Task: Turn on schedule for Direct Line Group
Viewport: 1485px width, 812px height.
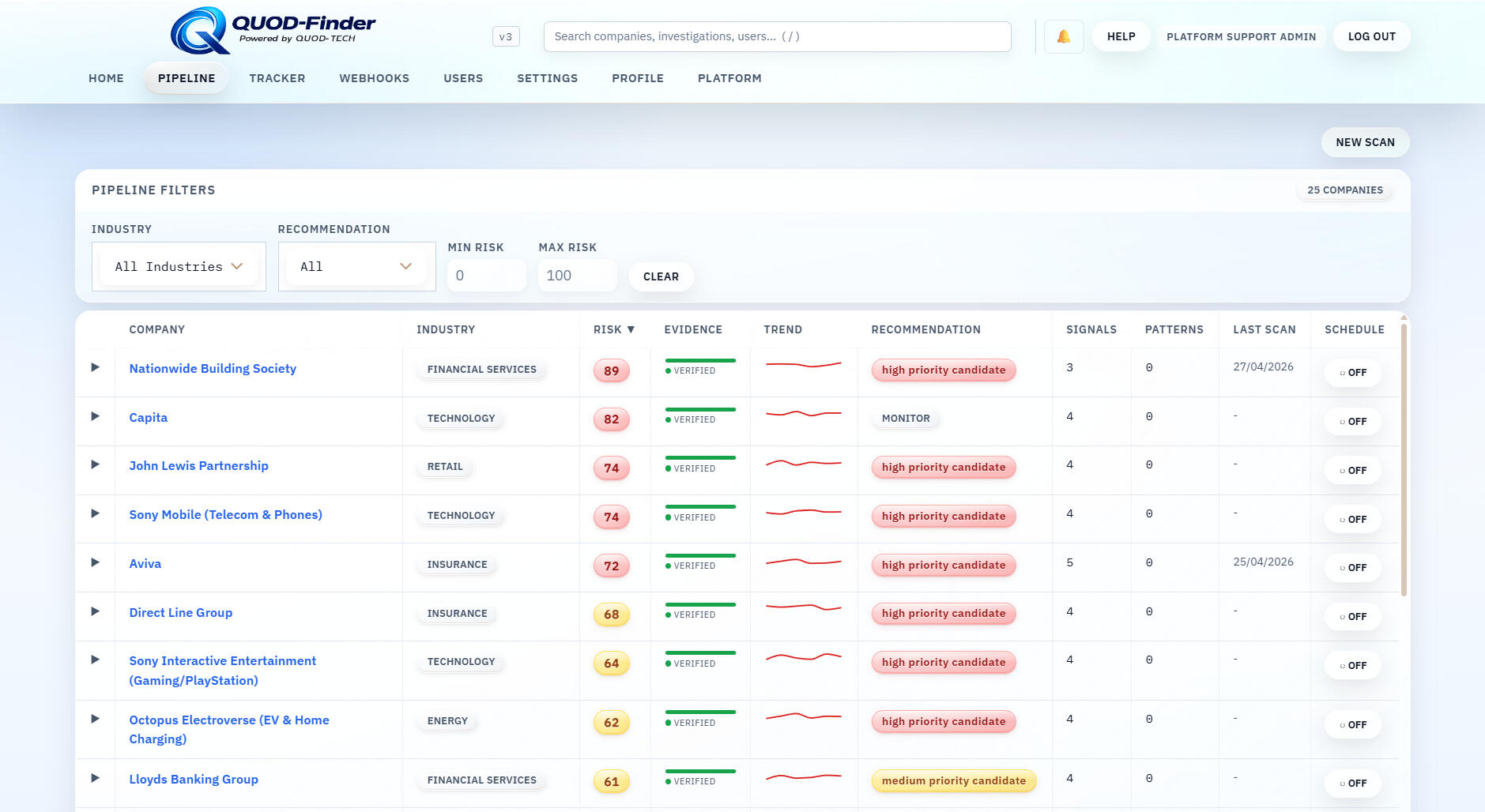Action: tap(1353, 617)
